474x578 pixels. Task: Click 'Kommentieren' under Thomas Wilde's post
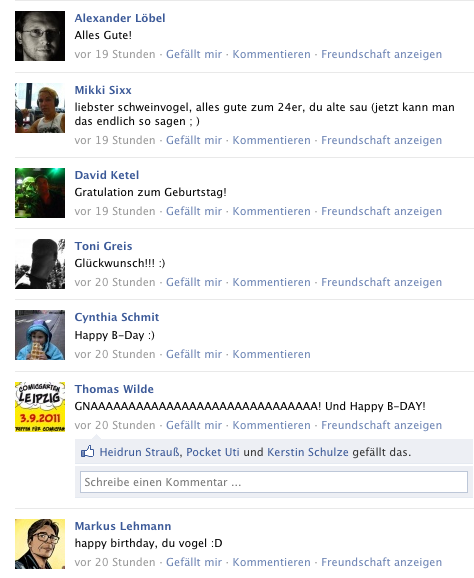271,425
